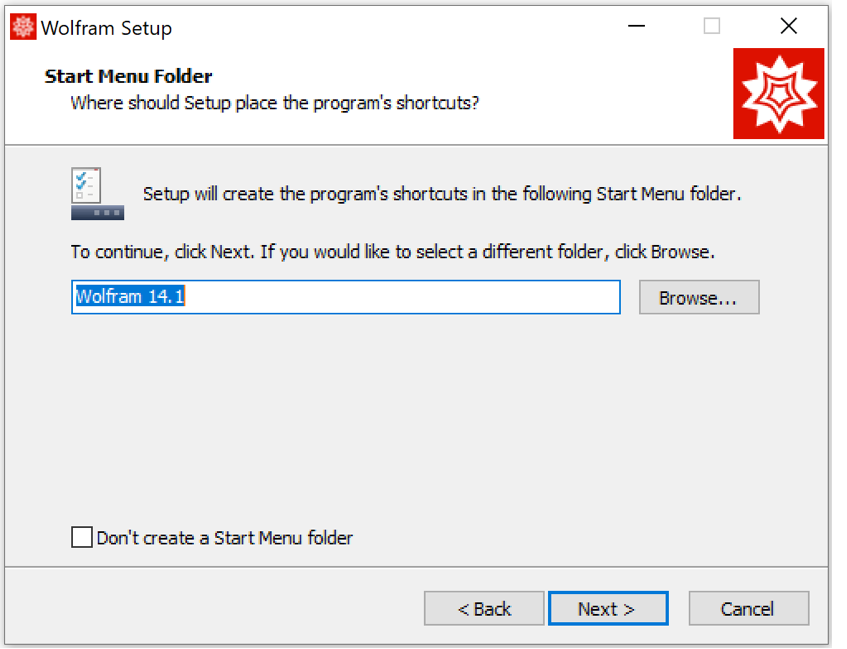Cancel the Wolfram setup

[x=749, y=608]
